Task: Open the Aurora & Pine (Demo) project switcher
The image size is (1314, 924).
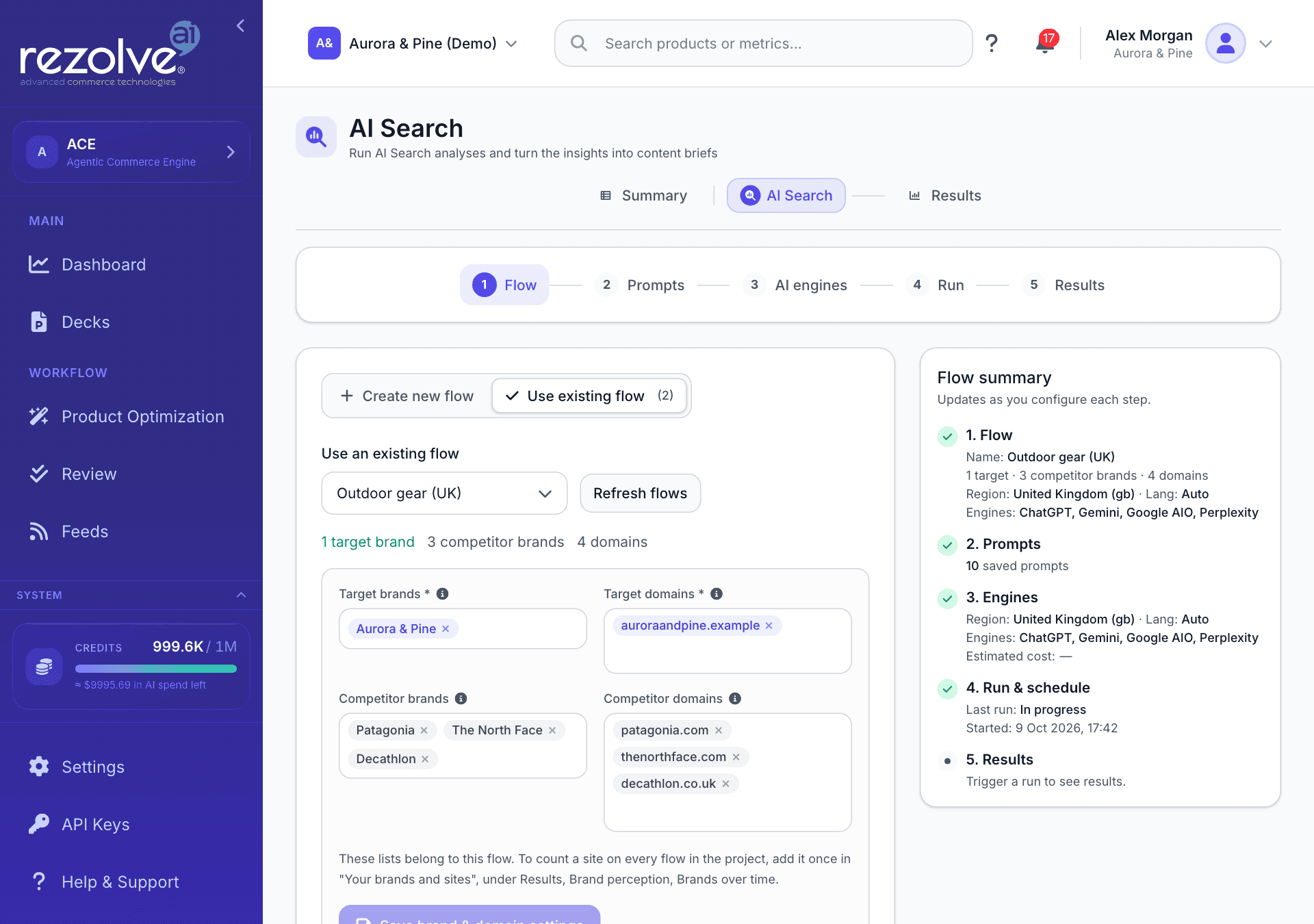Action: (413, 44)
